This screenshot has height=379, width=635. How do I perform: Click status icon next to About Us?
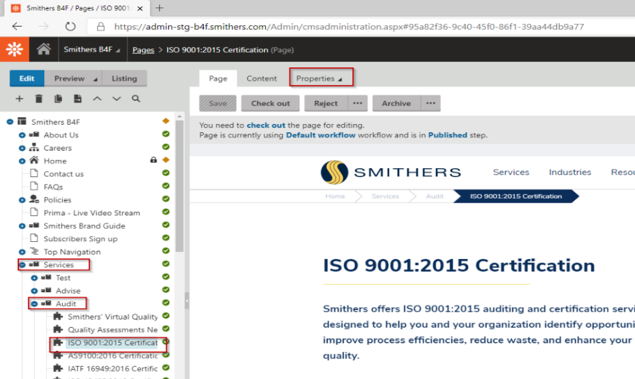(166, 134)
